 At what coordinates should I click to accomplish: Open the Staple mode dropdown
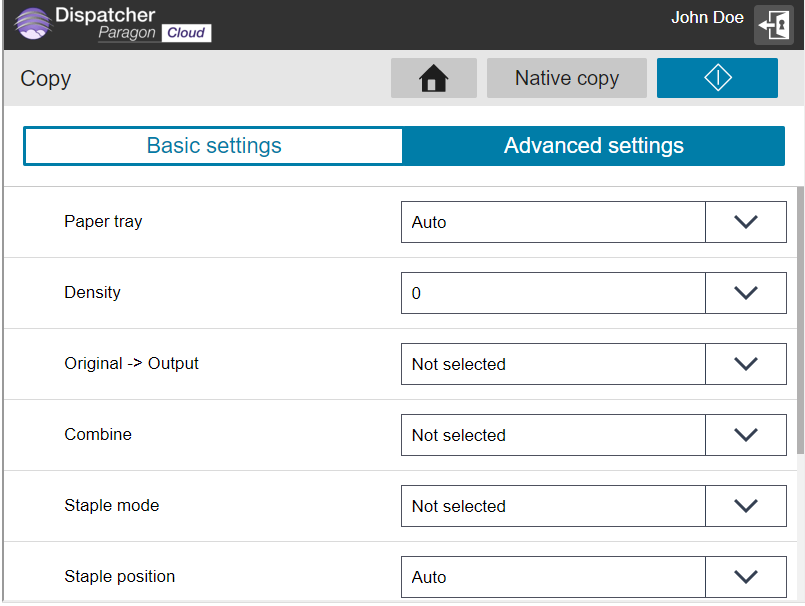[746, 505]
